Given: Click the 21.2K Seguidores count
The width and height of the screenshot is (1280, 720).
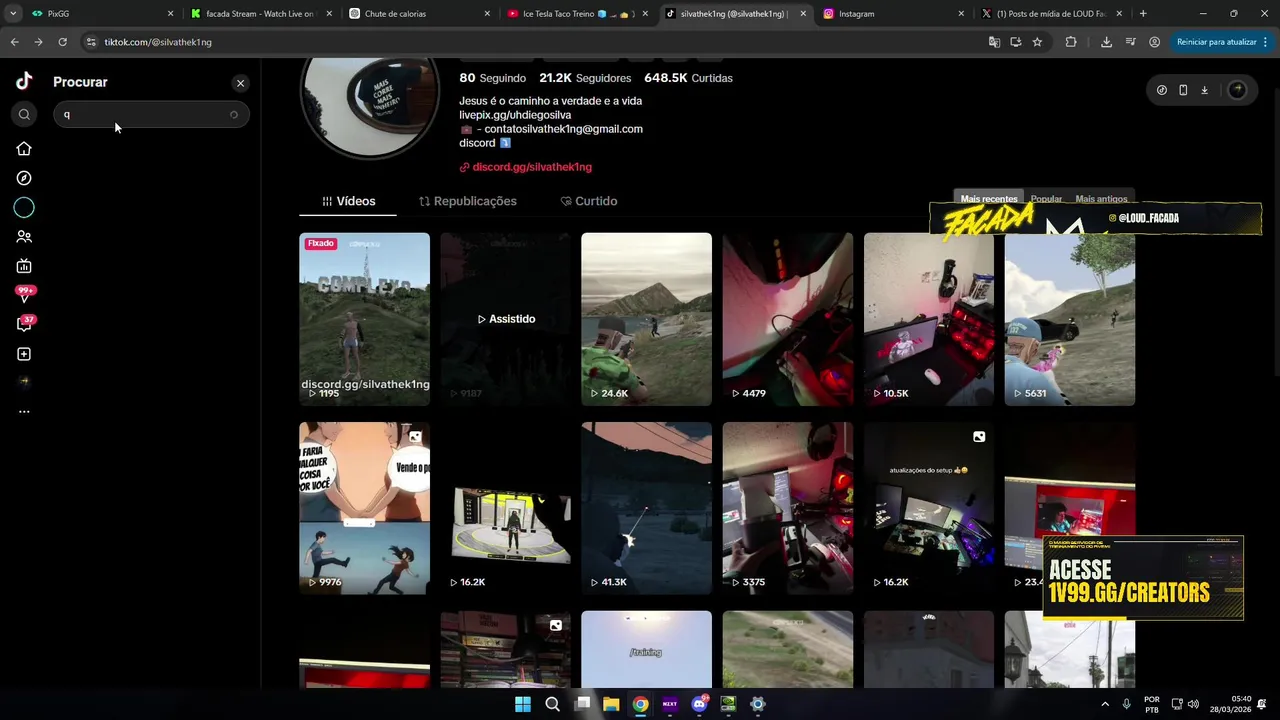Looking at the screenshot, I should (585, 78).
